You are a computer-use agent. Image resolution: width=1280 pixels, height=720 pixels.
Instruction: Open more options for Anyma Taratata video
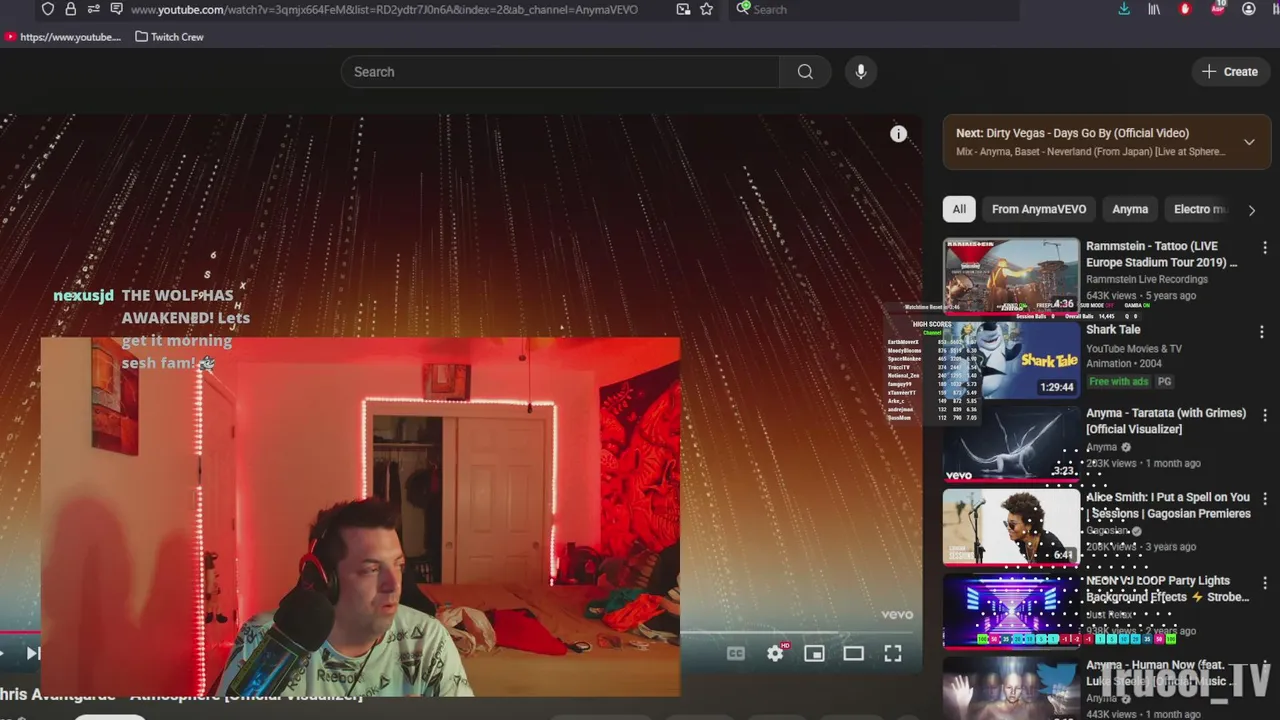coord(1264,415)
